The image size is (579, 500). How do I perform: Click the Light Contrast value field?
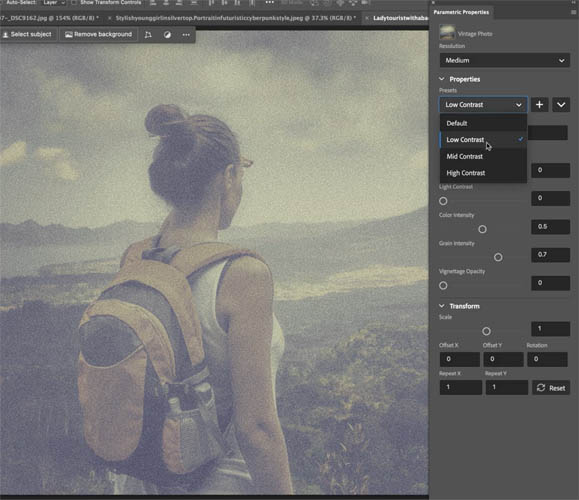(550, 198)
